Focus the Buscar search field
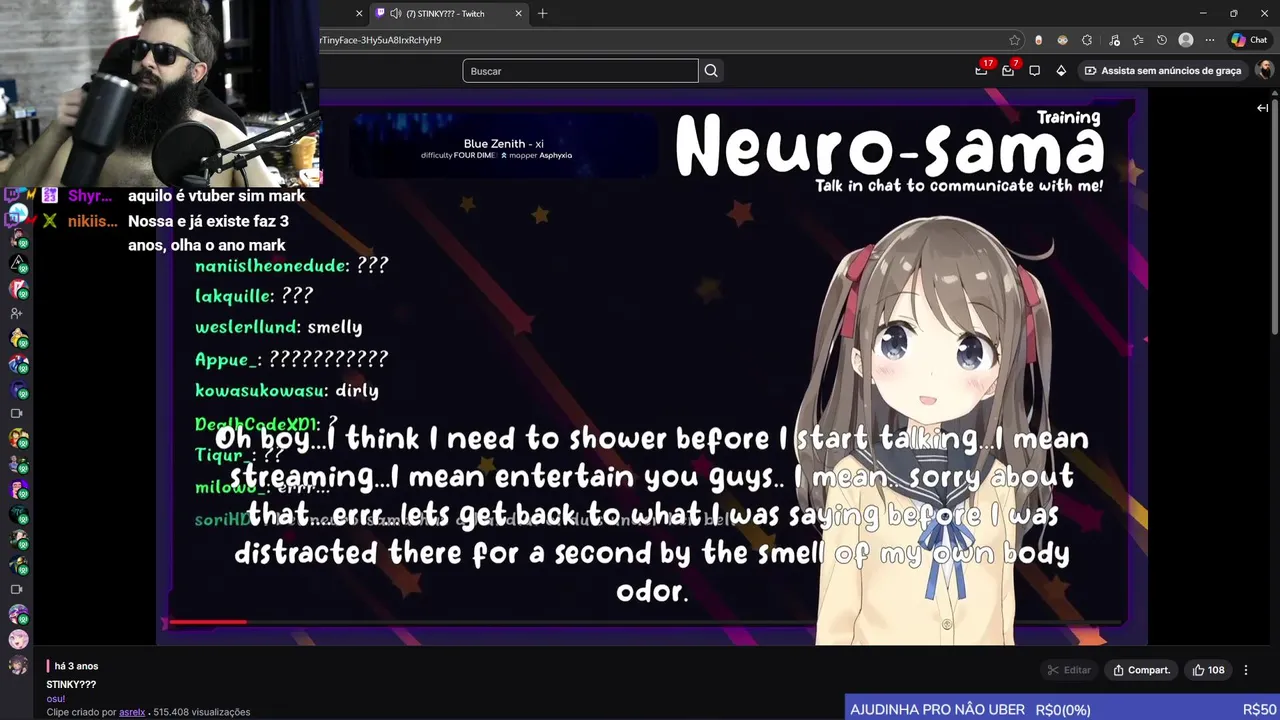The width and height of the screenshot is (1280, 720). [x=580, y=71]
